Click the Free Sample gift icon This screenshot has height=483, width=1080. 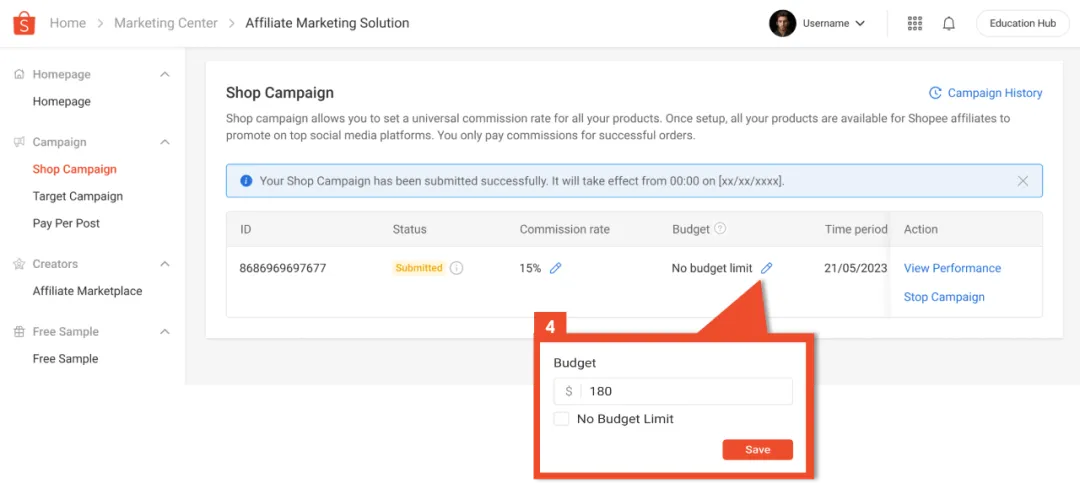[19, 331]
